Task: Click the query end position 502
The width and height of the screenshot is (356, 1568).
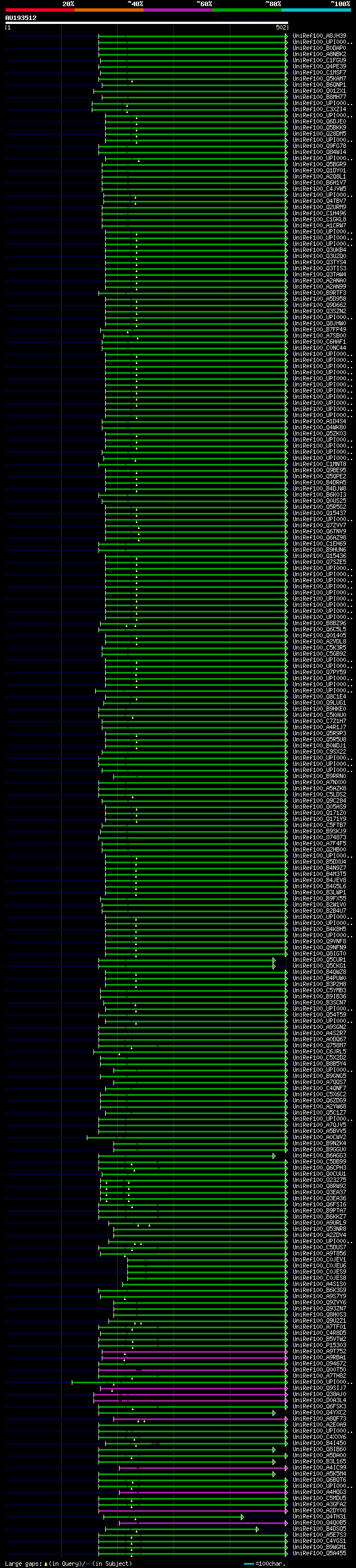Action: 280,27
